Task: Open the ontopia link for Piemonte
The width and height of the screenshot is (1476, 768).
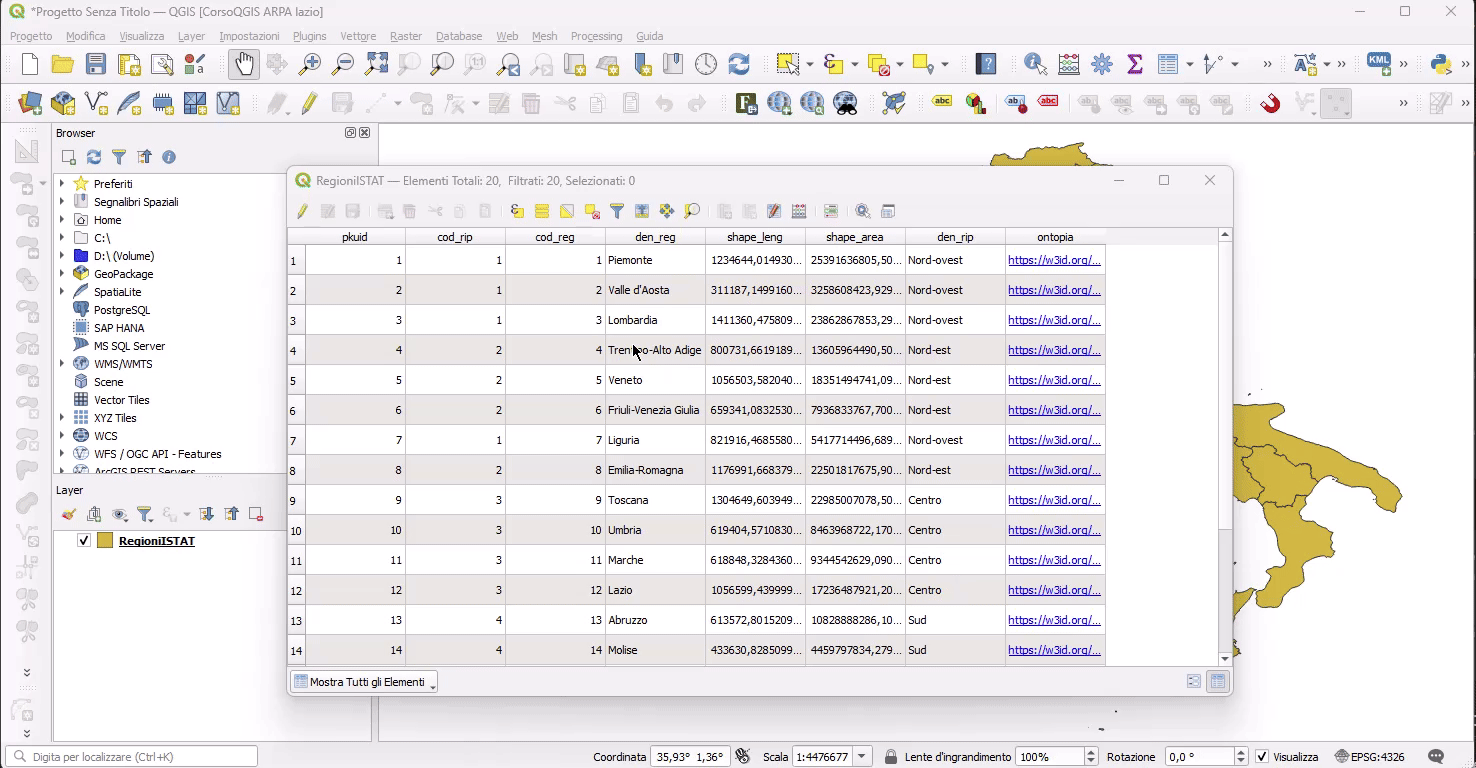Action: pos(1054,260)
